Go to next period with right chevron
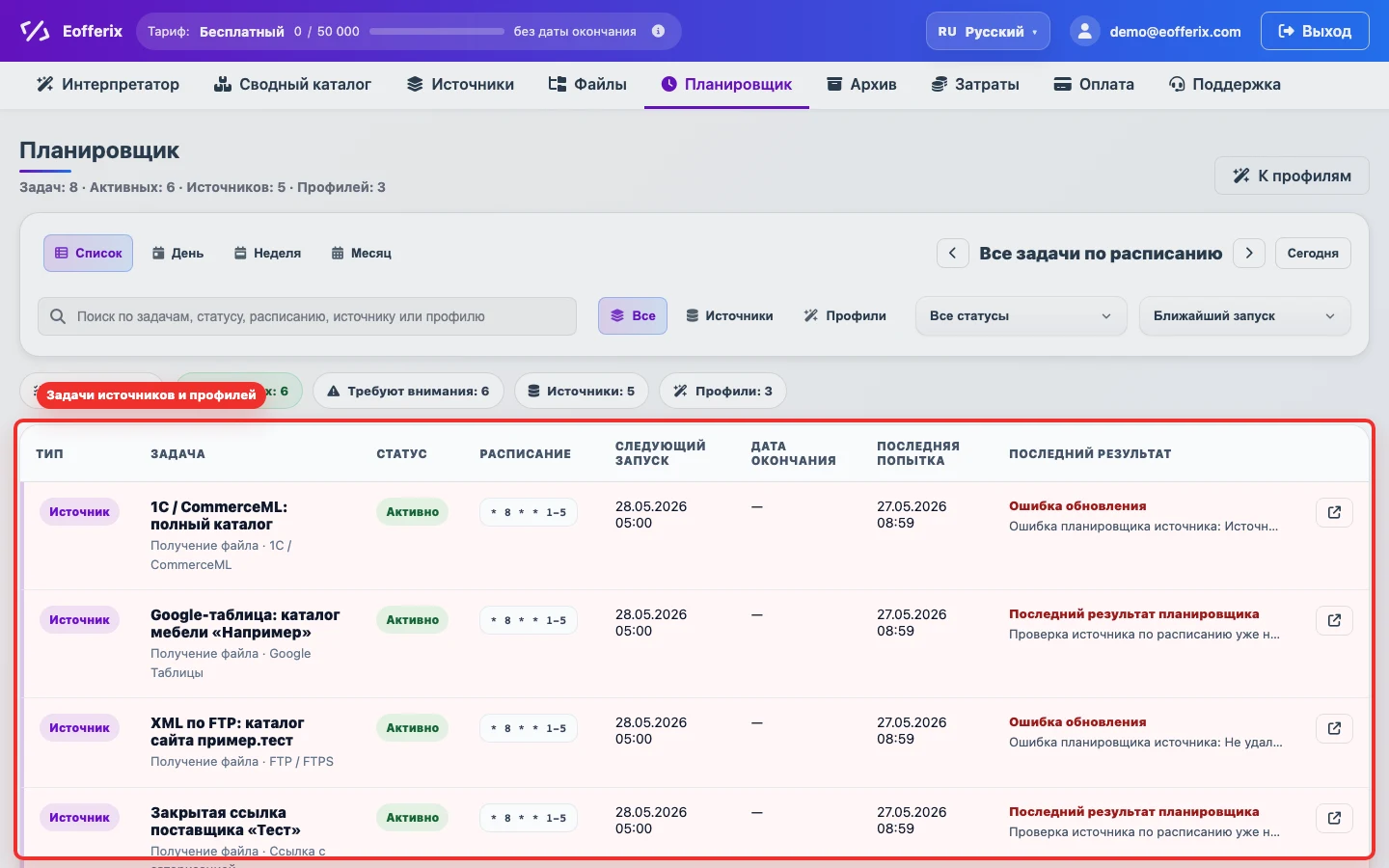The image size is (1389, 868). (x=1249, y=253)
